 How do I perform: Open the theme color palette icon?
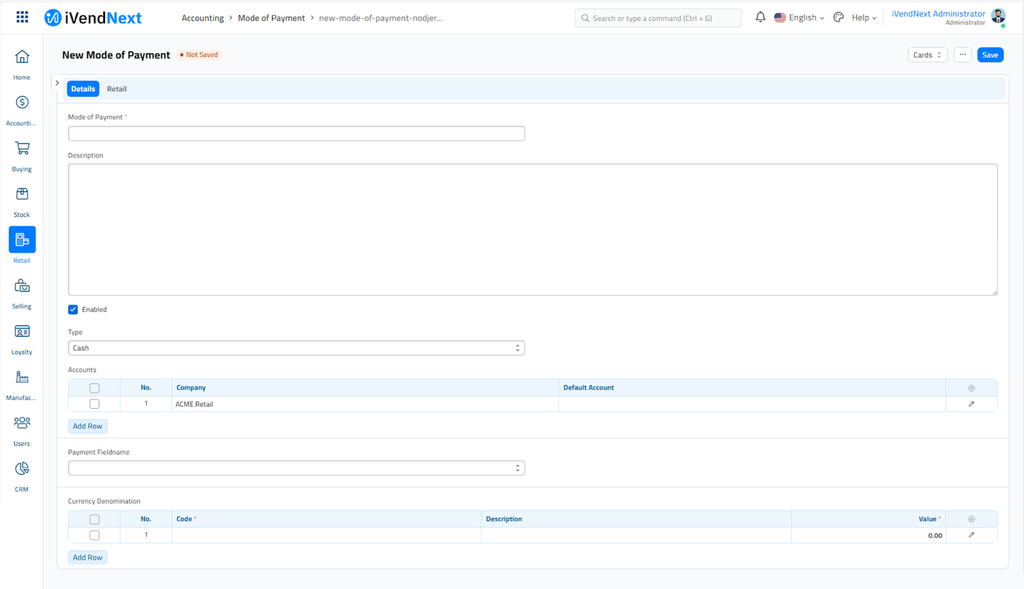coord(839,18)
